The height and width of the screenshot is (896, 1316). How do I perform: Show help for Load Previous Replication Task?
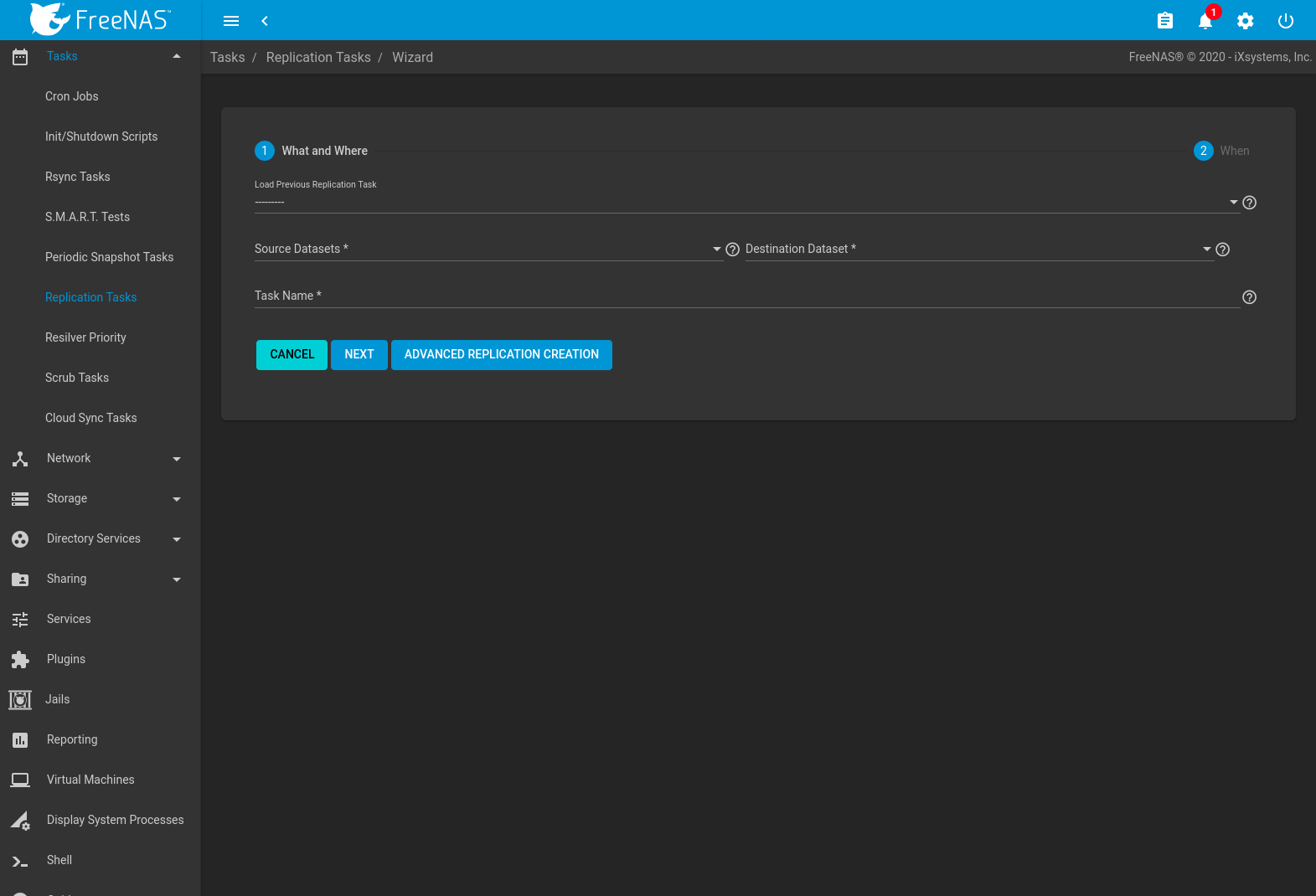1249,203
